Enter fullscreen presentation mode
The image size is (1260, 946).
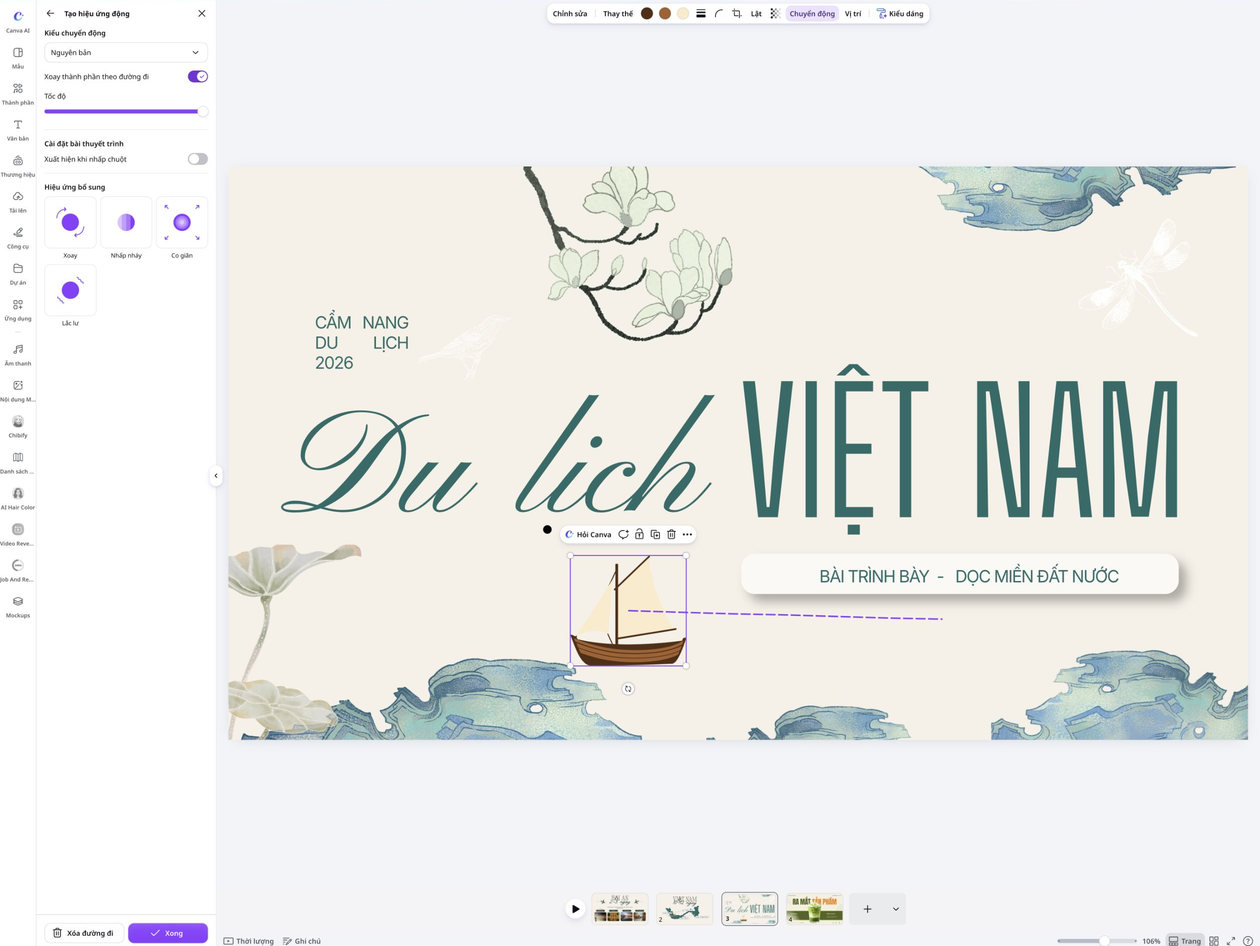[x=1231, y=941]
